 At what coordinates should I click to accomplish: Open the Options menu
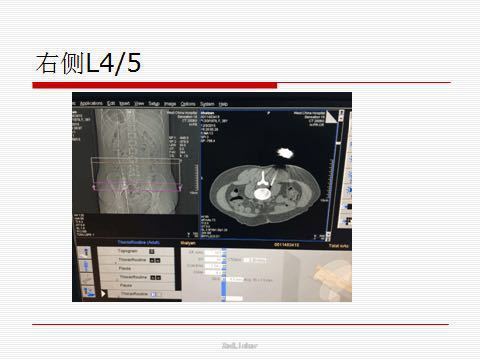pyautogui.click(x=188, y=104)
